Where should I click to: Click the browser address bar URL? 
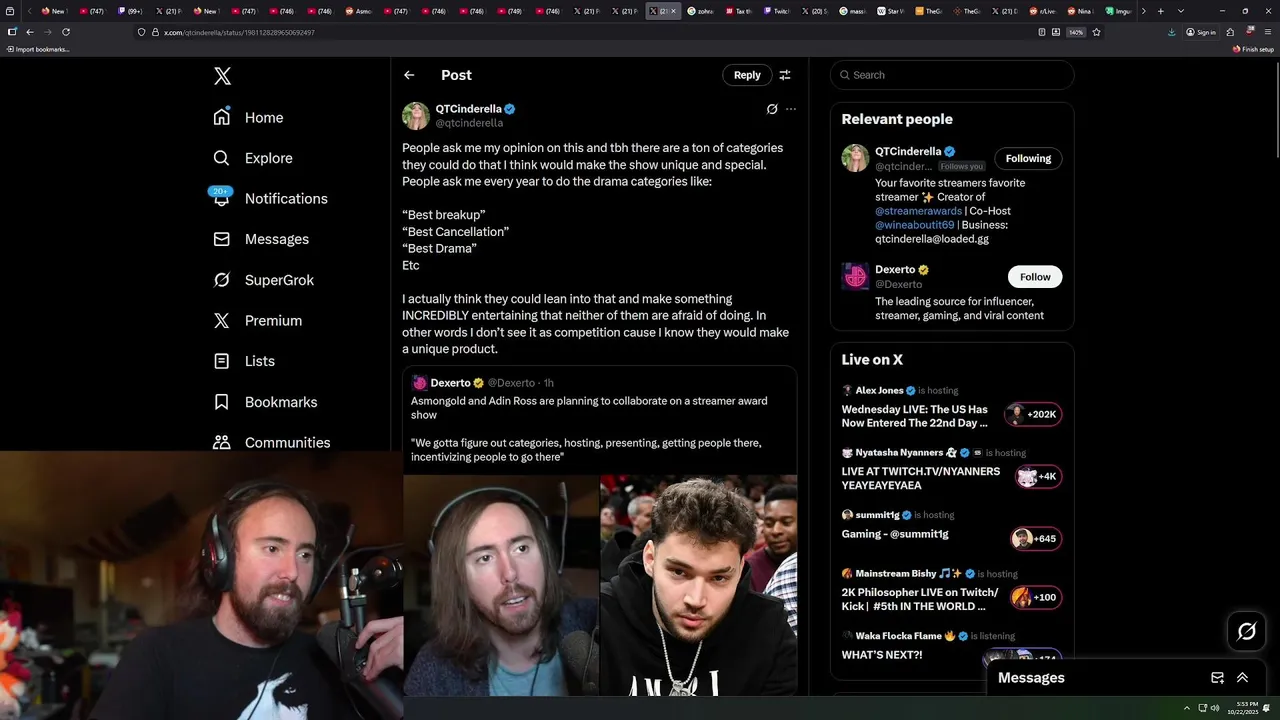click(x=239, y=32)
